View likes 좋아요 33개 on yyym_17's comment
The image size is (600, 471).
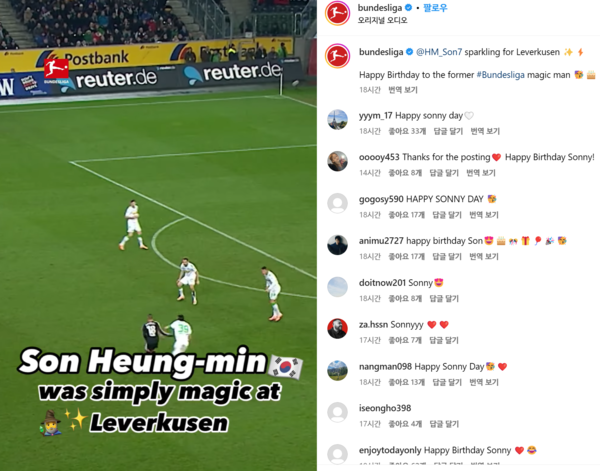407,132
